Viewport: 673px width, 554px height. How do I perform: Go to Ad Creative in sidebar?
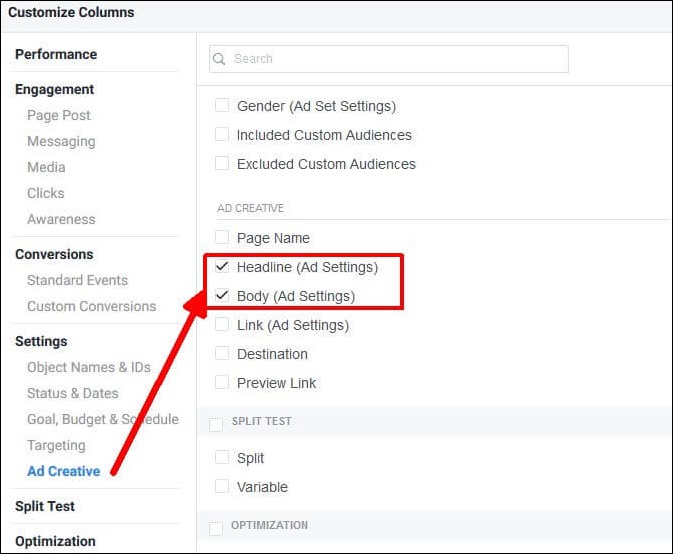coord(64,471)
